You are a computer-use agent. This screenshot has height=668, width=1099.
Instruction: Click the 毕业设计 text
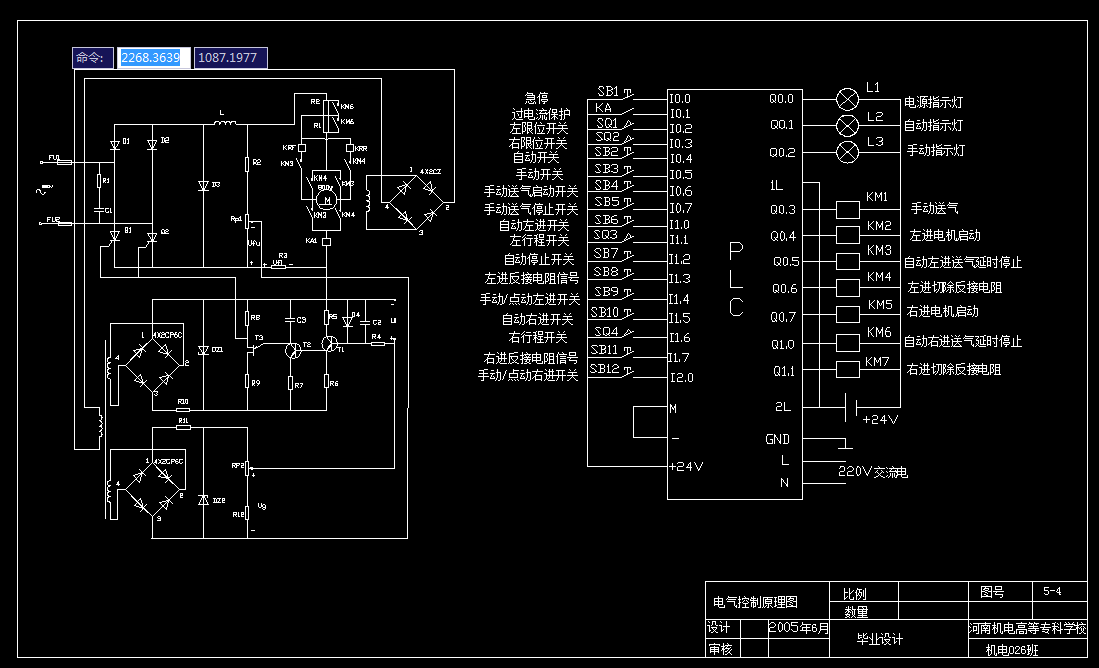(x=880, y=639)
